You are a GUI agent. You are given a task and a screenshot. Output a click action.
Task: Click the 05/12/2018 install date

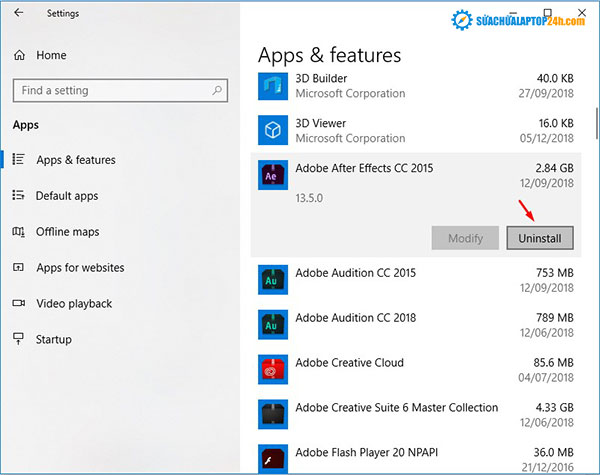pyautogui.click(x=546, y=138)
